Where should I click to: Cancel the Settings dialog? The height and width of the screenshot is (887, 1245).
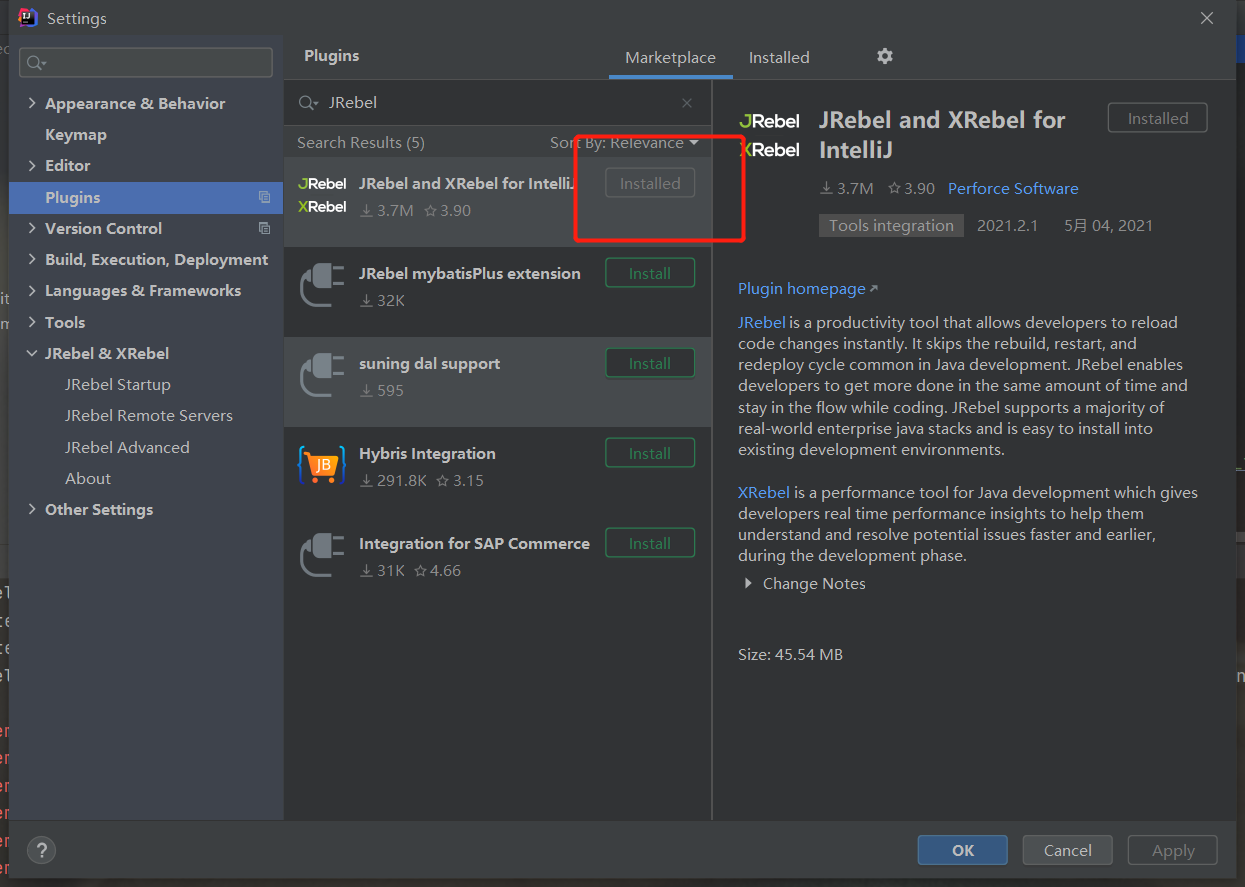(1068, 850)
